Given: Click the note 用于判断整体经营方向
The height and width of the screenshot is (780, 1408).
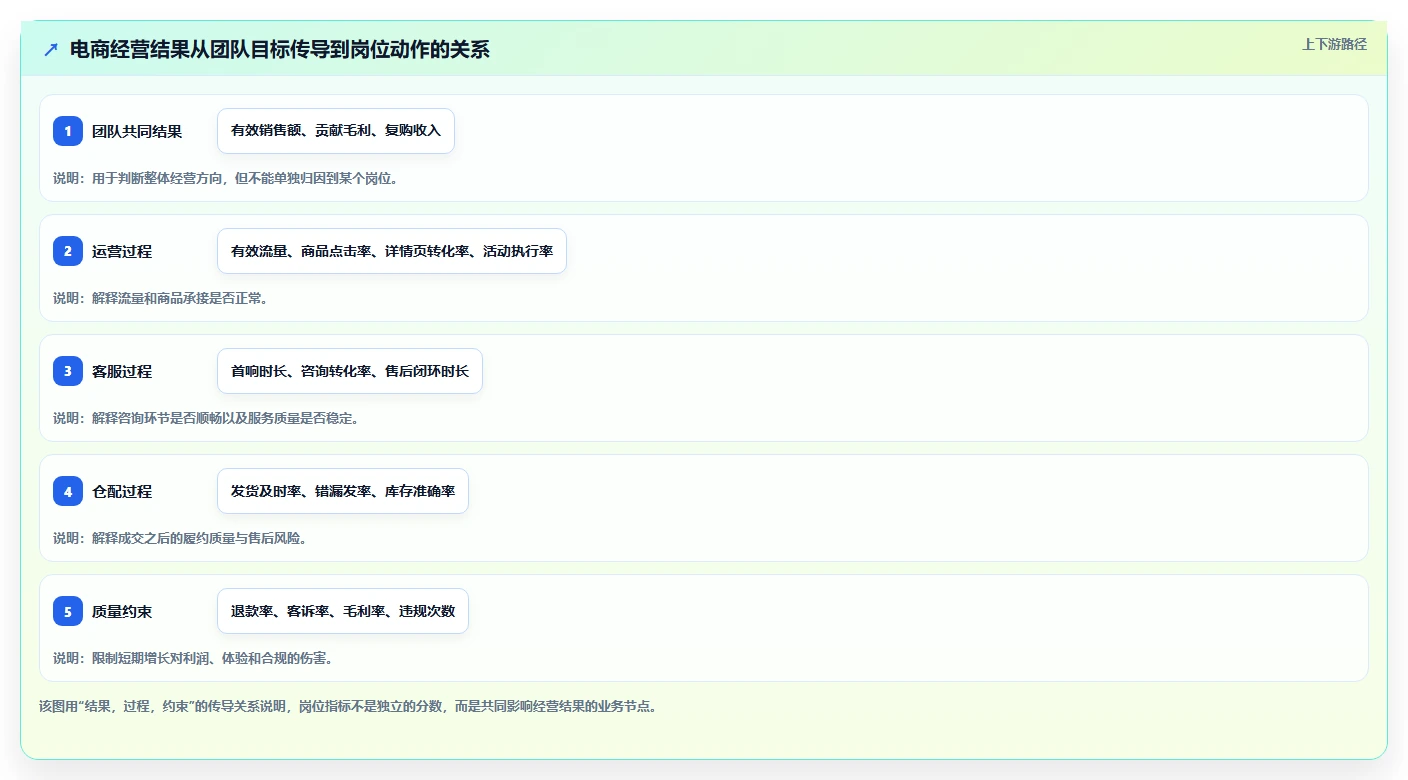Looking at the screenshot, I should click(226, 178).
